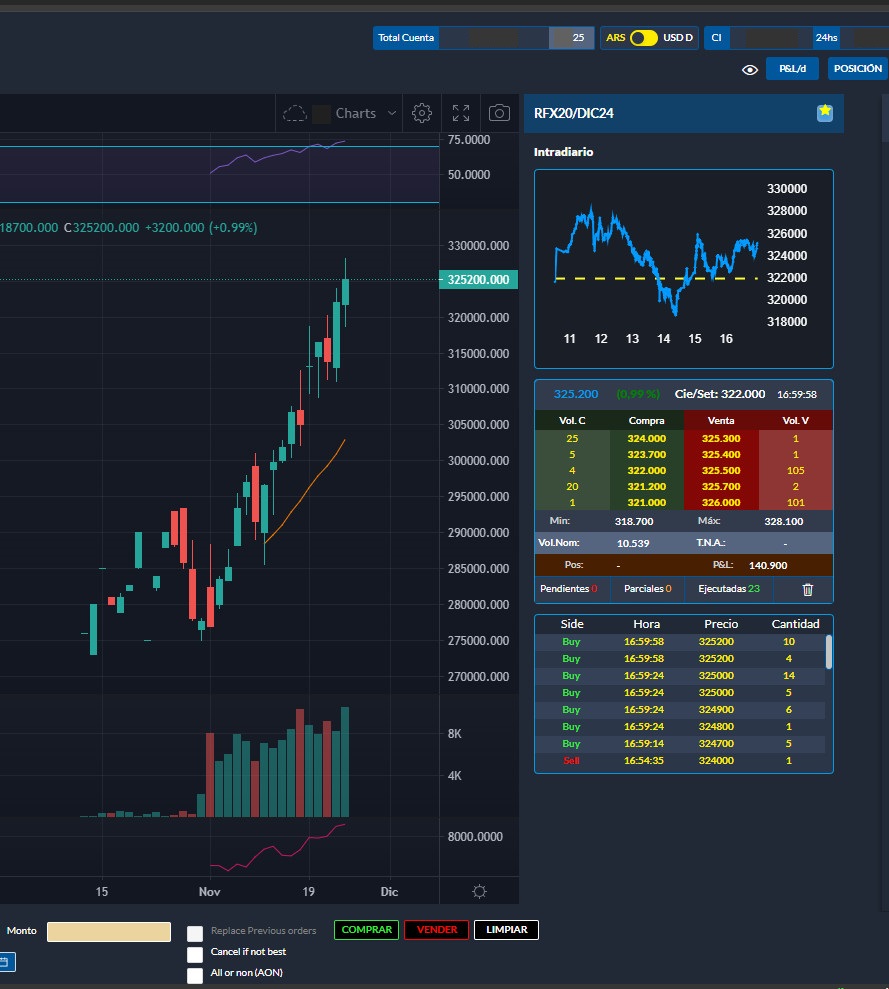Select bid price 321.000 in order book
This screenshot has width=889, height=989.
(x=646, y=503)
